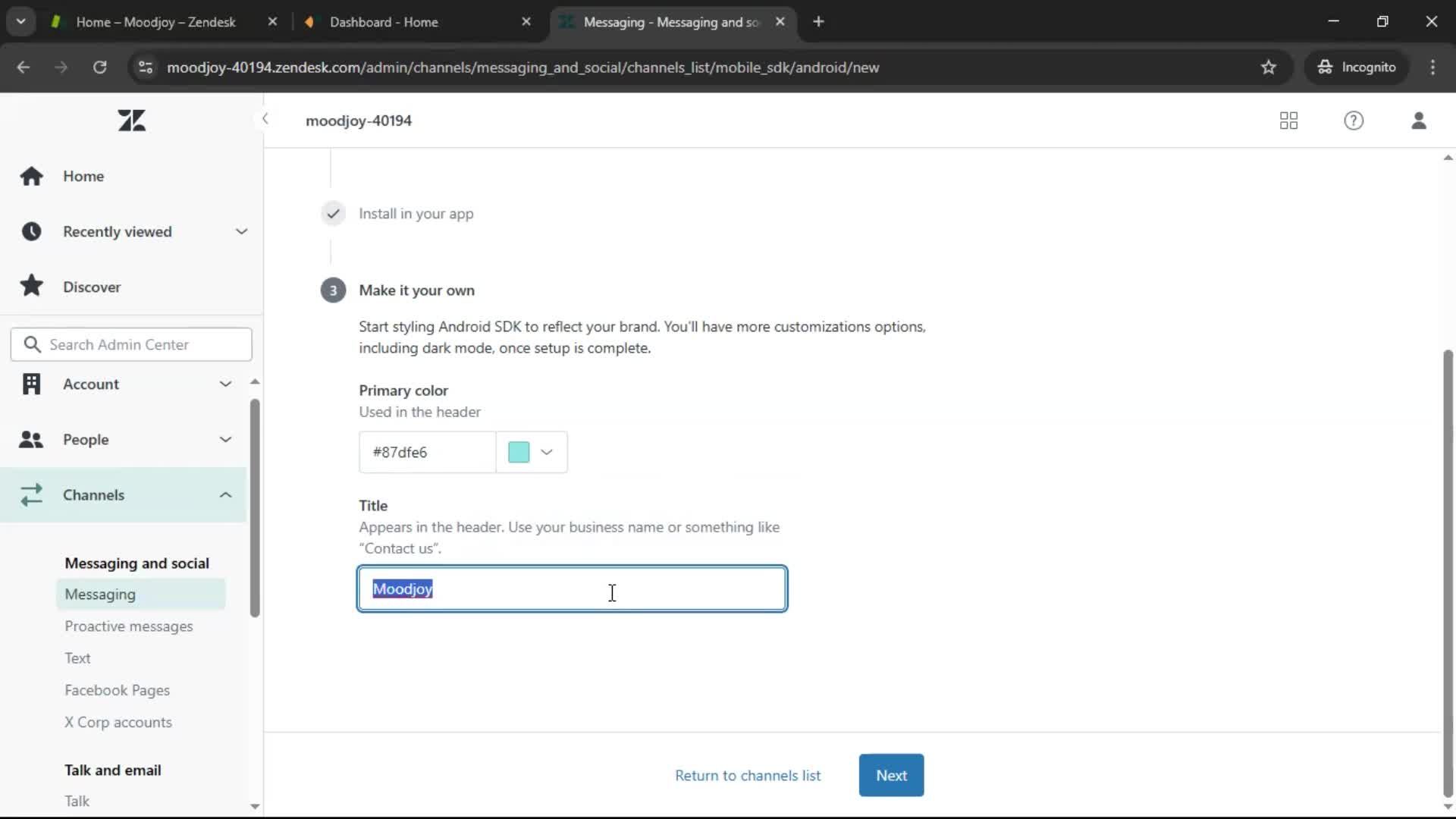Viewport: 1456px width, 819px height.
Task: Click the Messaging and social heading
Action: [x=136, y=563]
